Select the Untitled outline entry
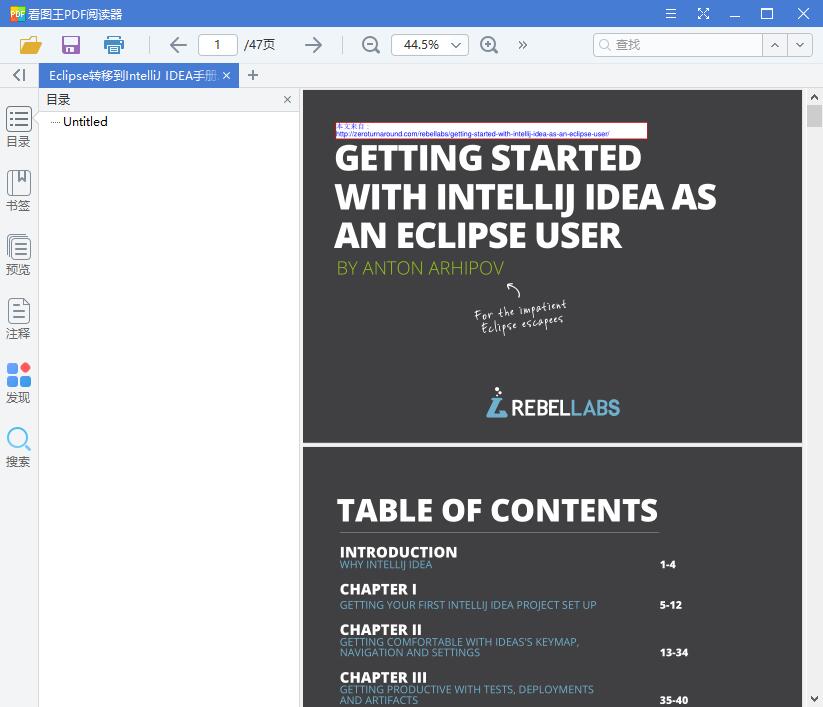This screenshot has height=707, width=823. pos(85,122)
